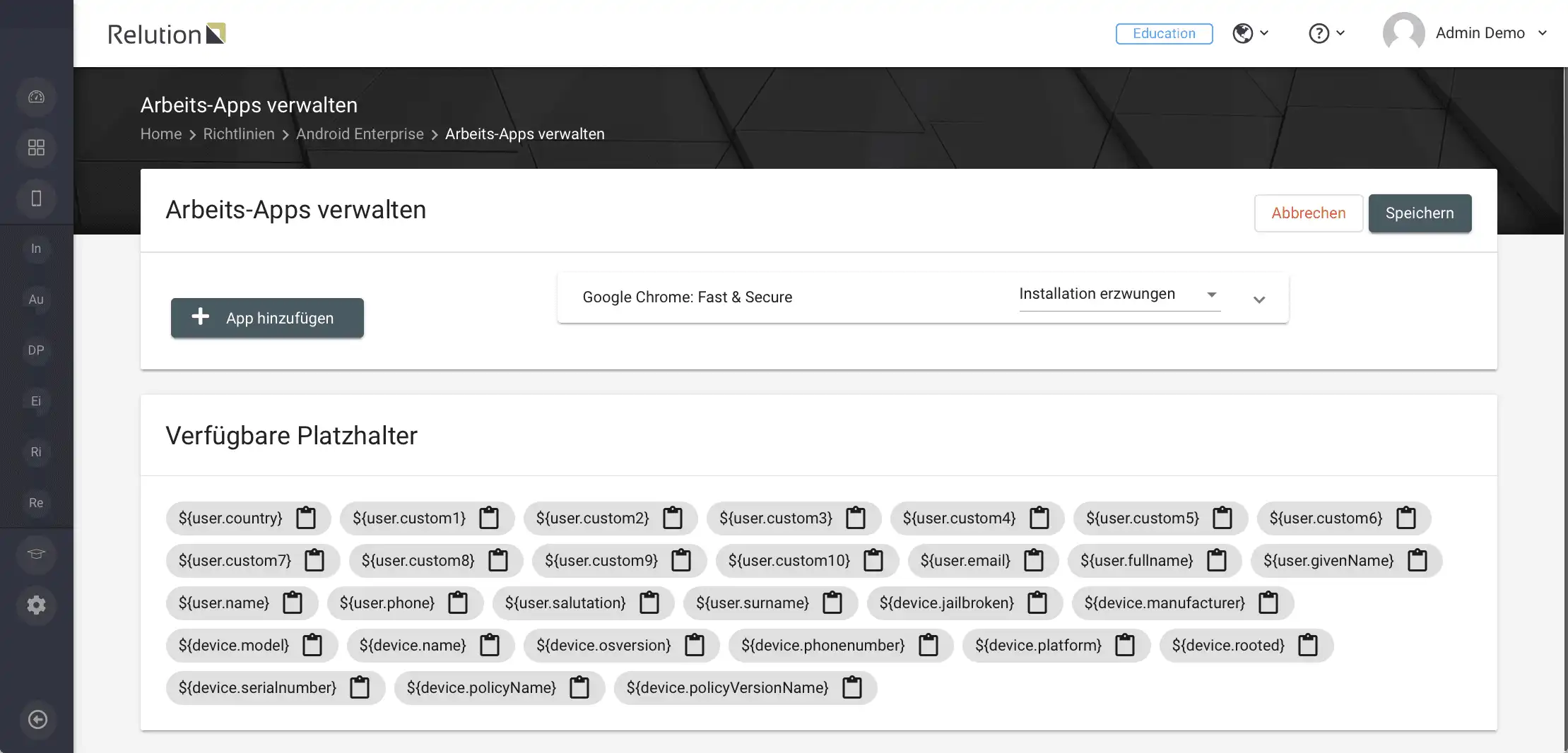Image resolution: width=1568 pixels, height=753 pixels.
Task: Open the Ri sidebar menu item
Action: [36, 452]
